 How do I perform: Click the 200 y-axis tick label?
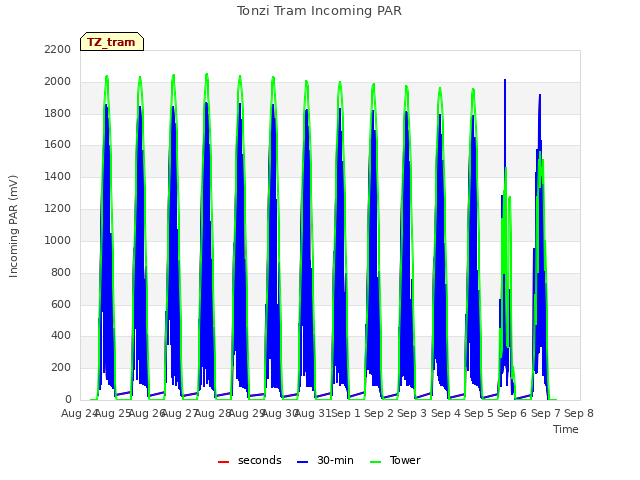[x=61, y=367]
